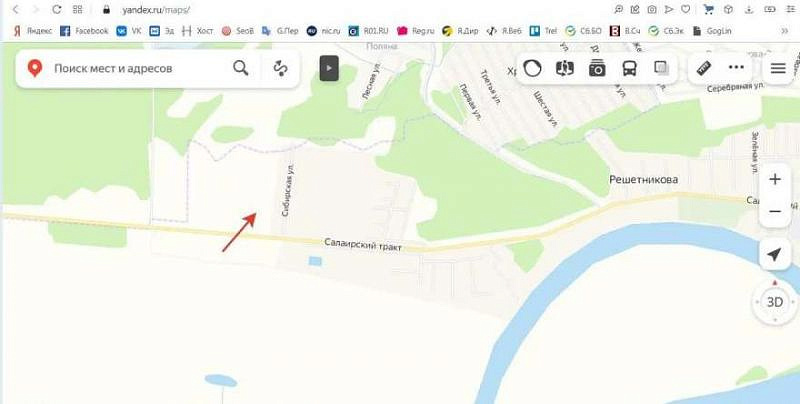The height and width of the screenshot is (404, 800).
Task: Open the route builder icon
Action: coord(280,68)
